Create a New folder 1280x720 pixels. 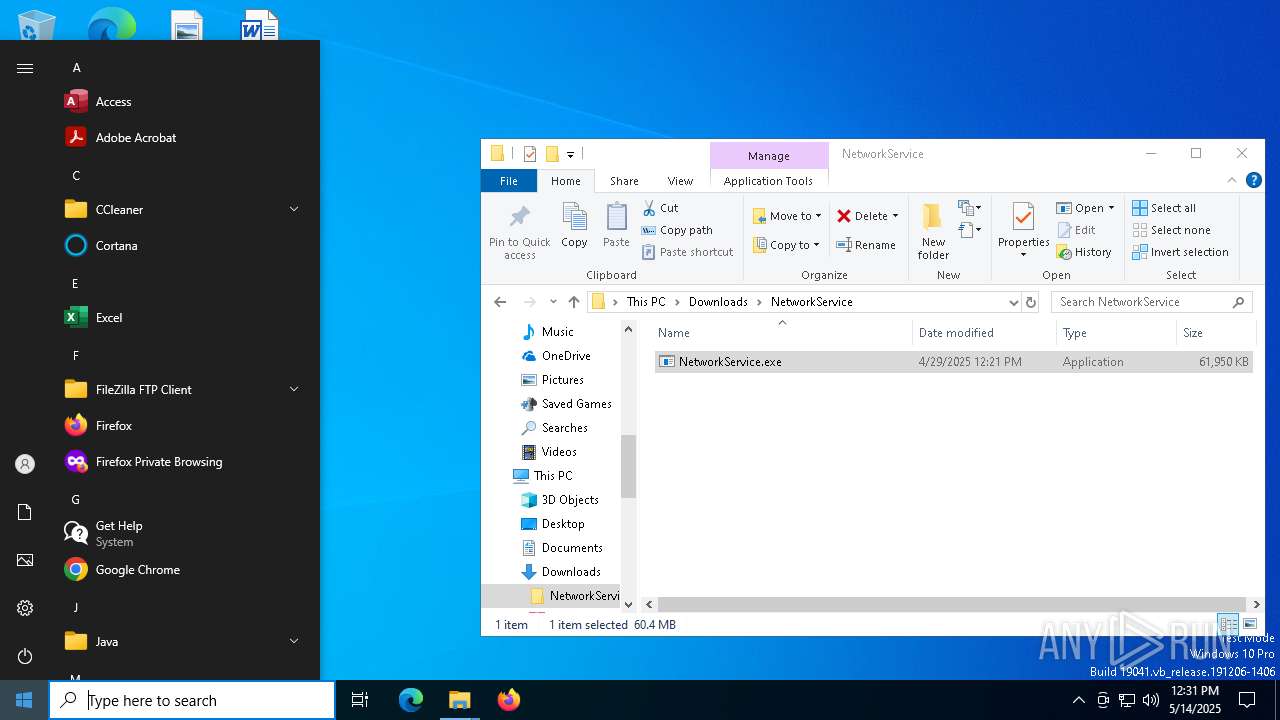933,231
